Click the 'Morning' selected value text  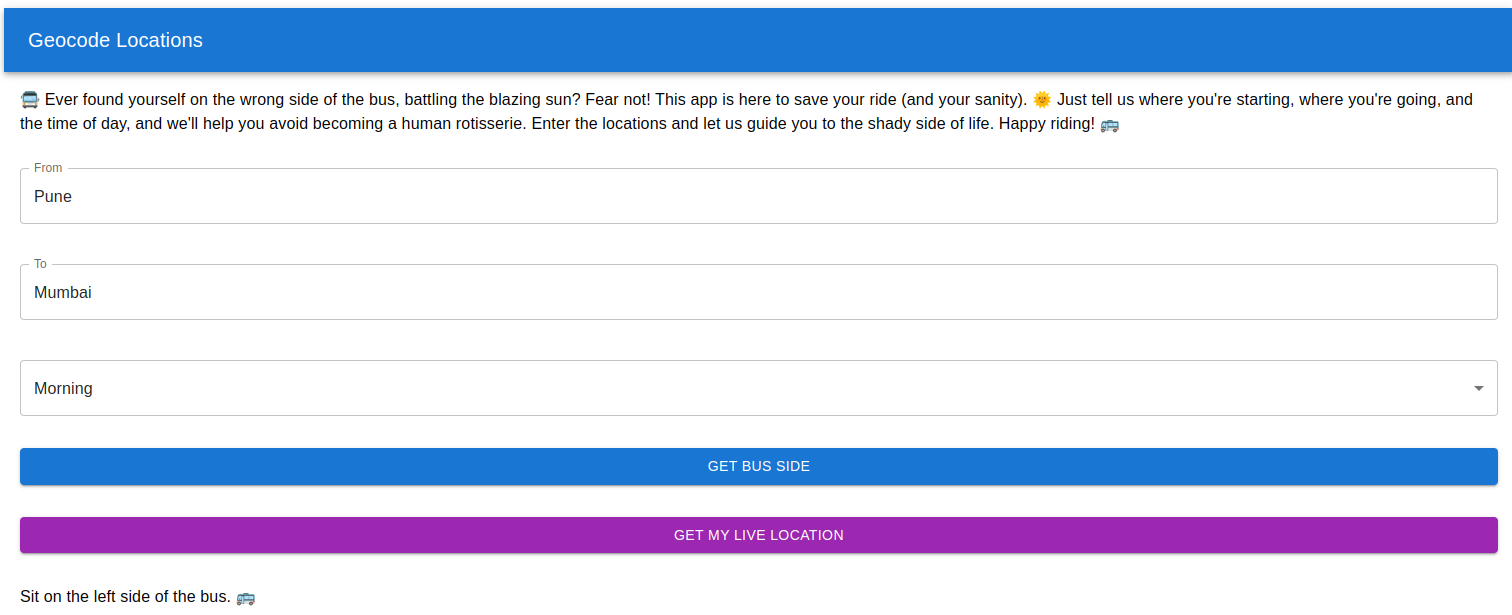pyautogui.click(x=63, y=388)
